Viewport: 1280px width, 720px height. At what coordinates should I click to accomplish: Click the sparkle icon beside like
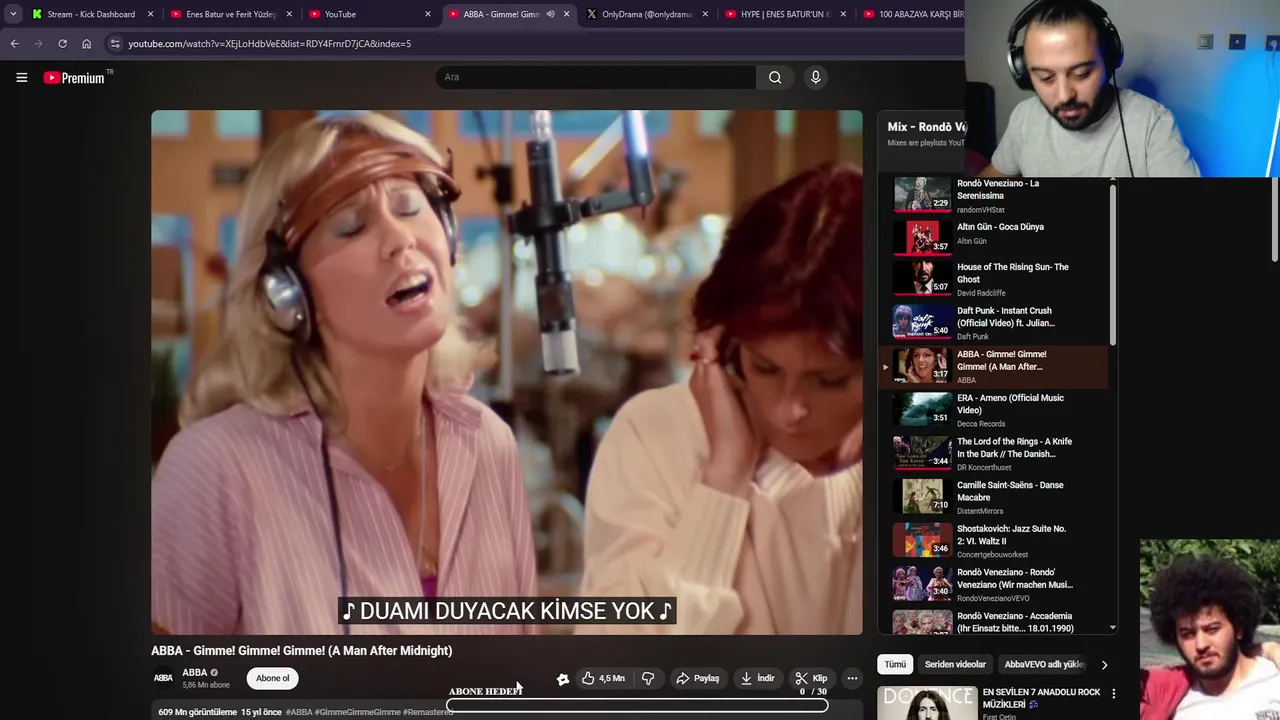[563, 679]
